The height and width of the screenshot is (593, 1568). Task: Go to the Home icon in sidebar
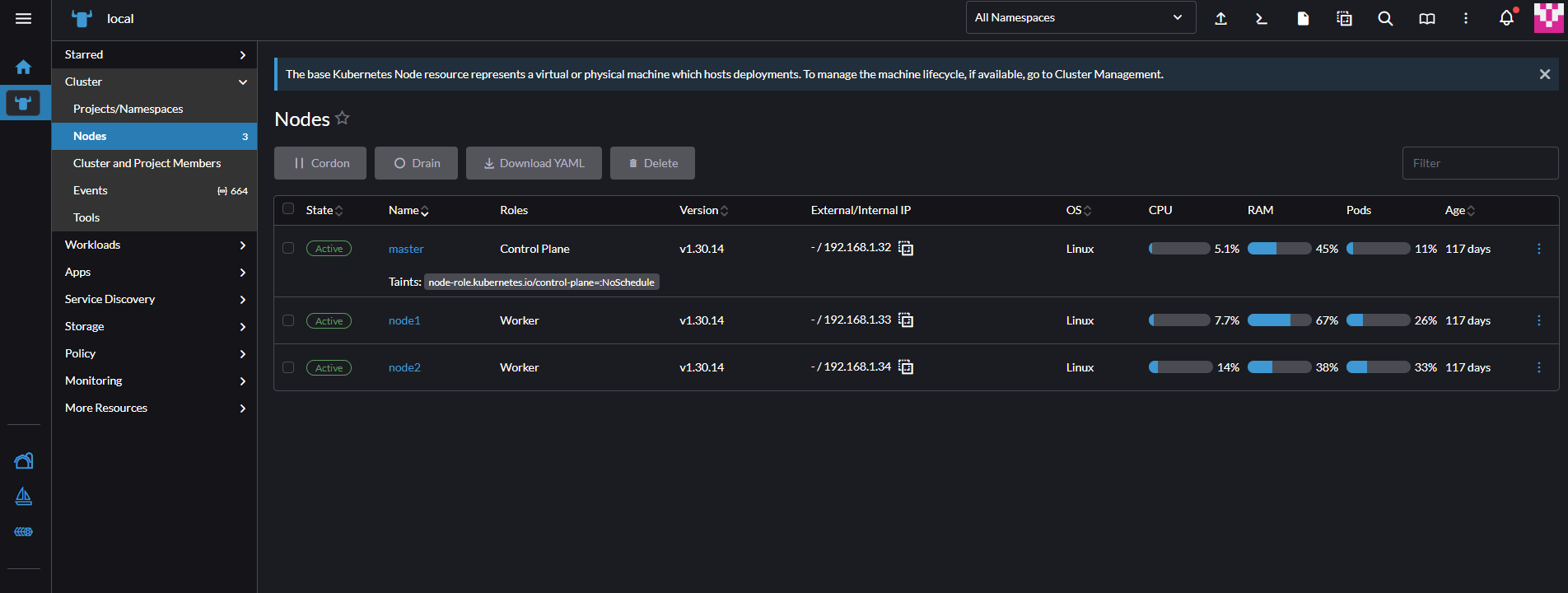pos(23,67)
